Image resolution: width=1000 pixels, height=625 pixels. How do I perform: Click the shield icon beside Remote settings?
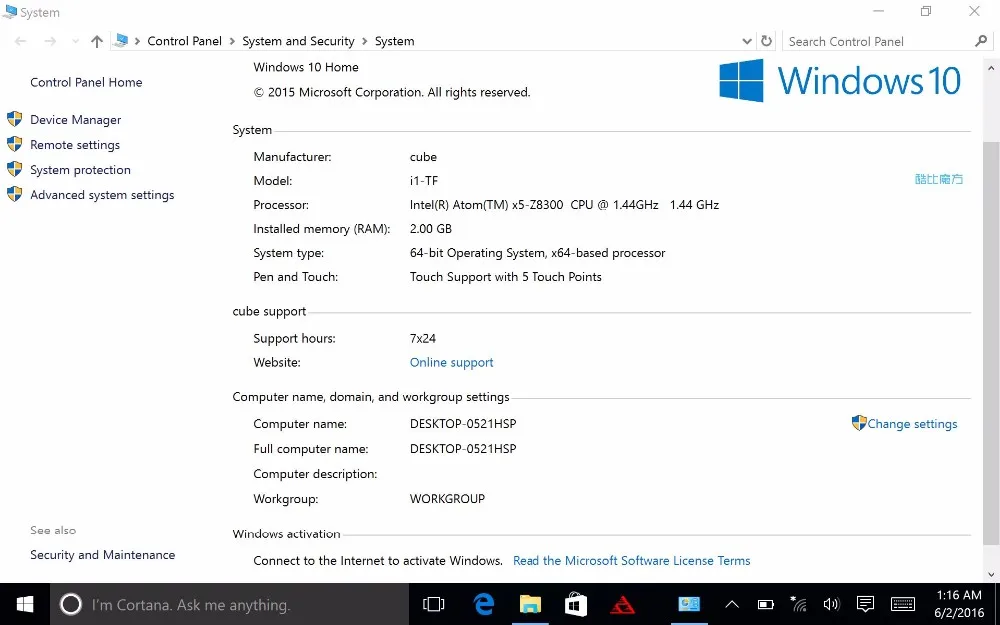tap(15, 144)
